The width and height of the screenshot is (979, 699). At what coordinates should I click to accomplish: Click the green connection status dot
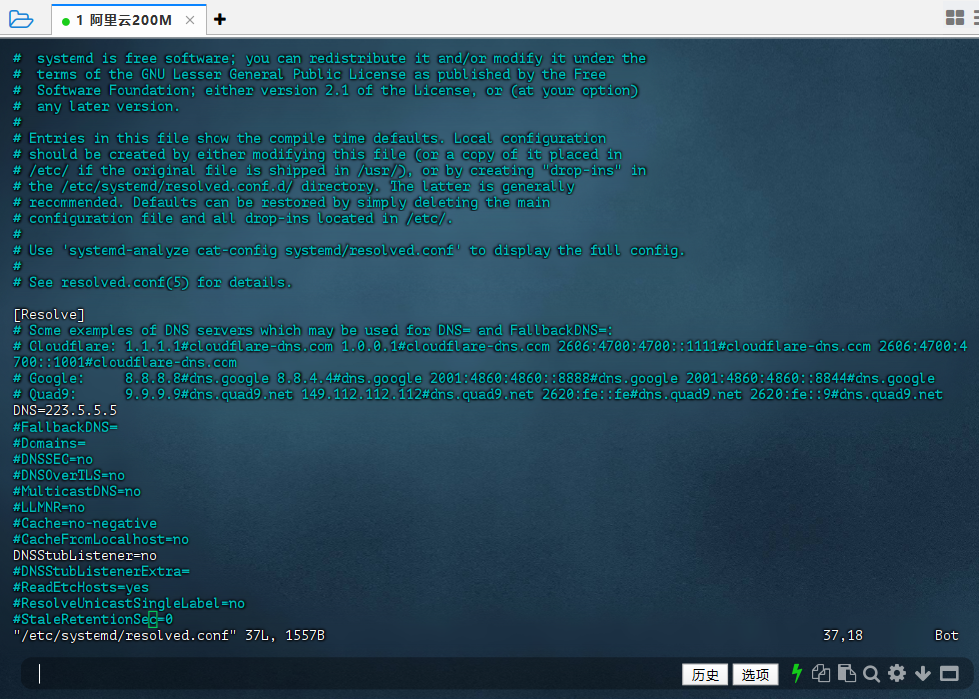tap(66, 21)
